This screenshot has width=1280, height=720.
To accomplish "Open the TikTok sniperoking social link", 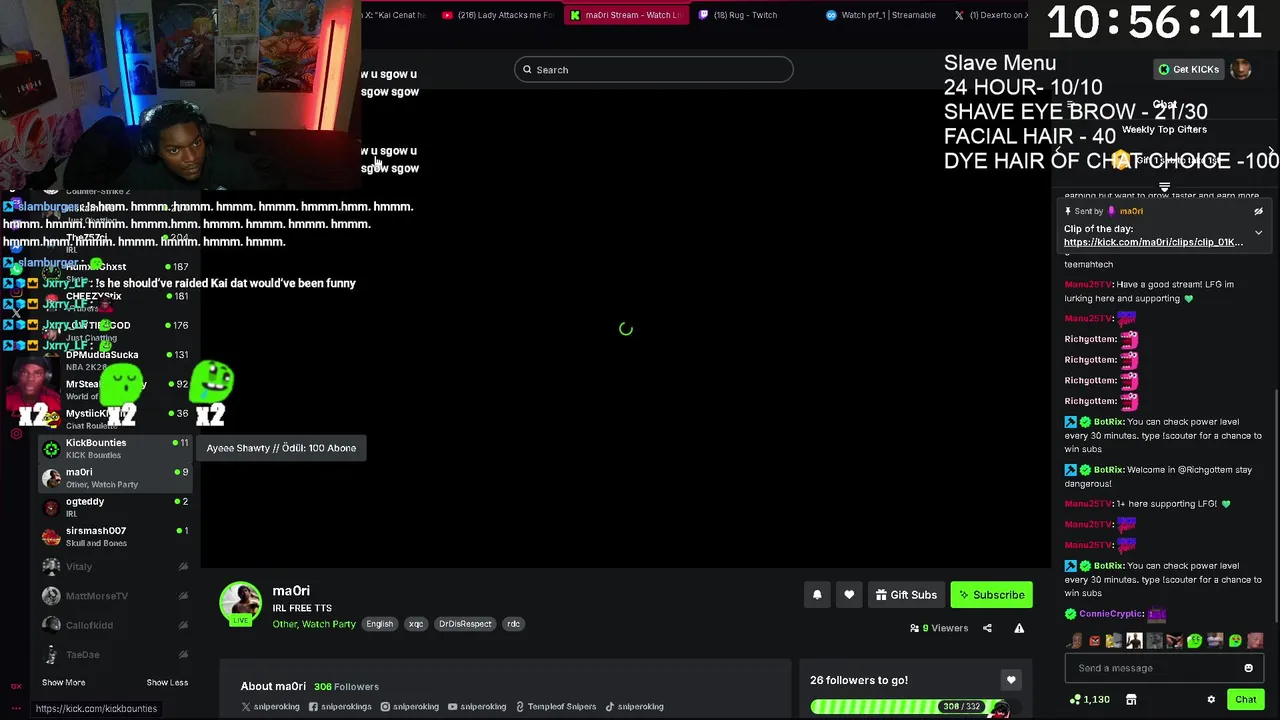I will (x=634, y=707).
